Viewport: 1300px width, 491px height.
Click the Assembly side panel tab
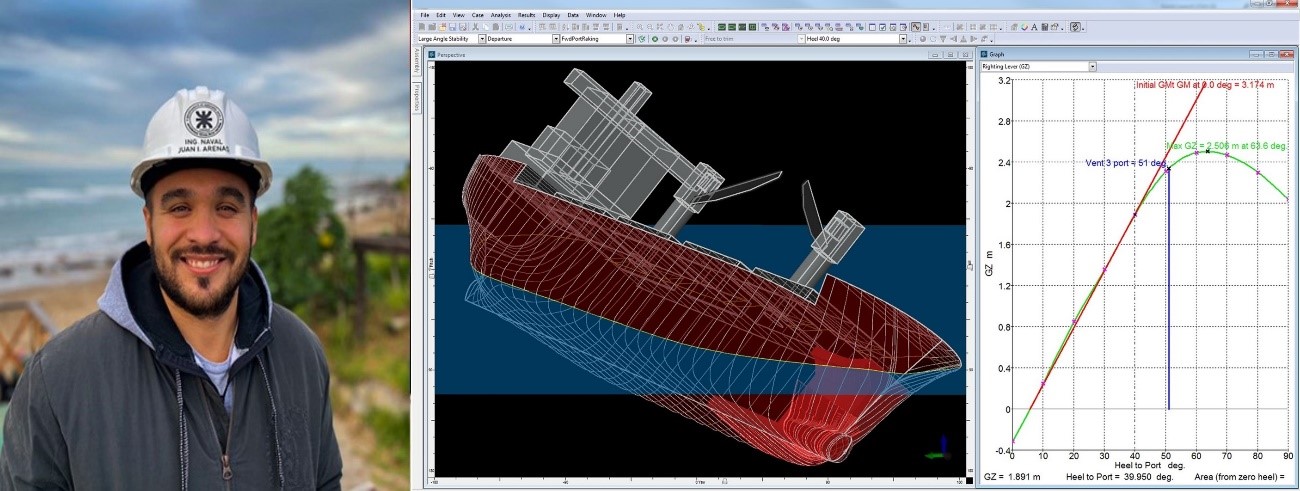[417, 62]
